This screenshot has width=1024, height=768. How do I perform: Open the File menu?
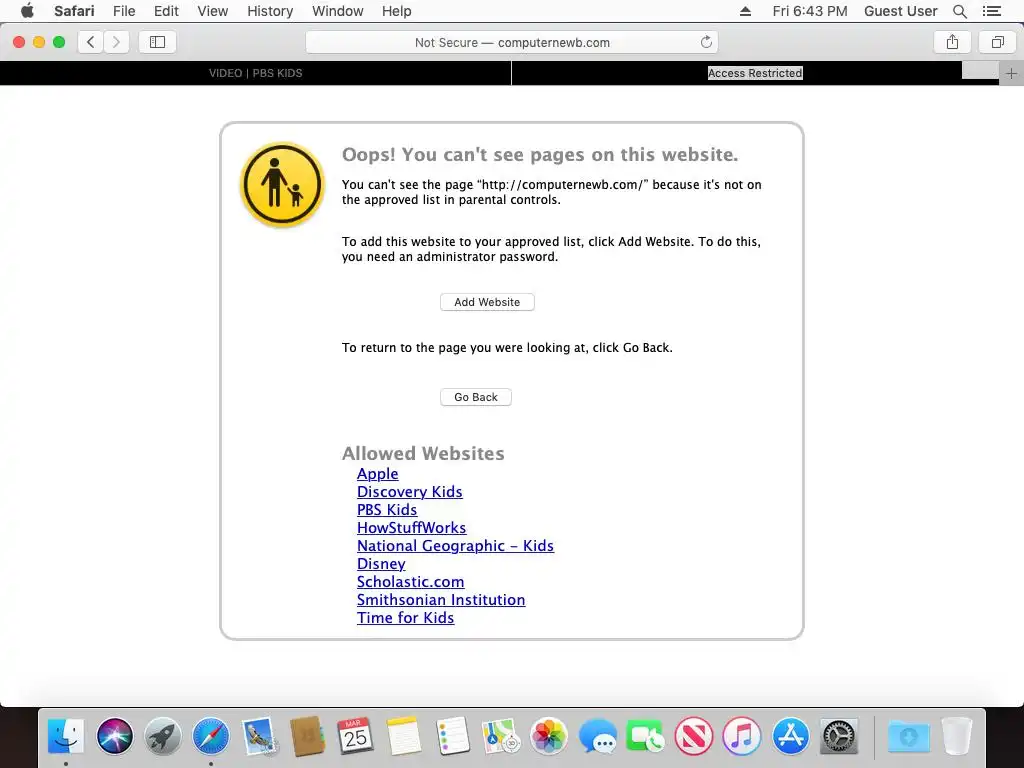[124, 11]
